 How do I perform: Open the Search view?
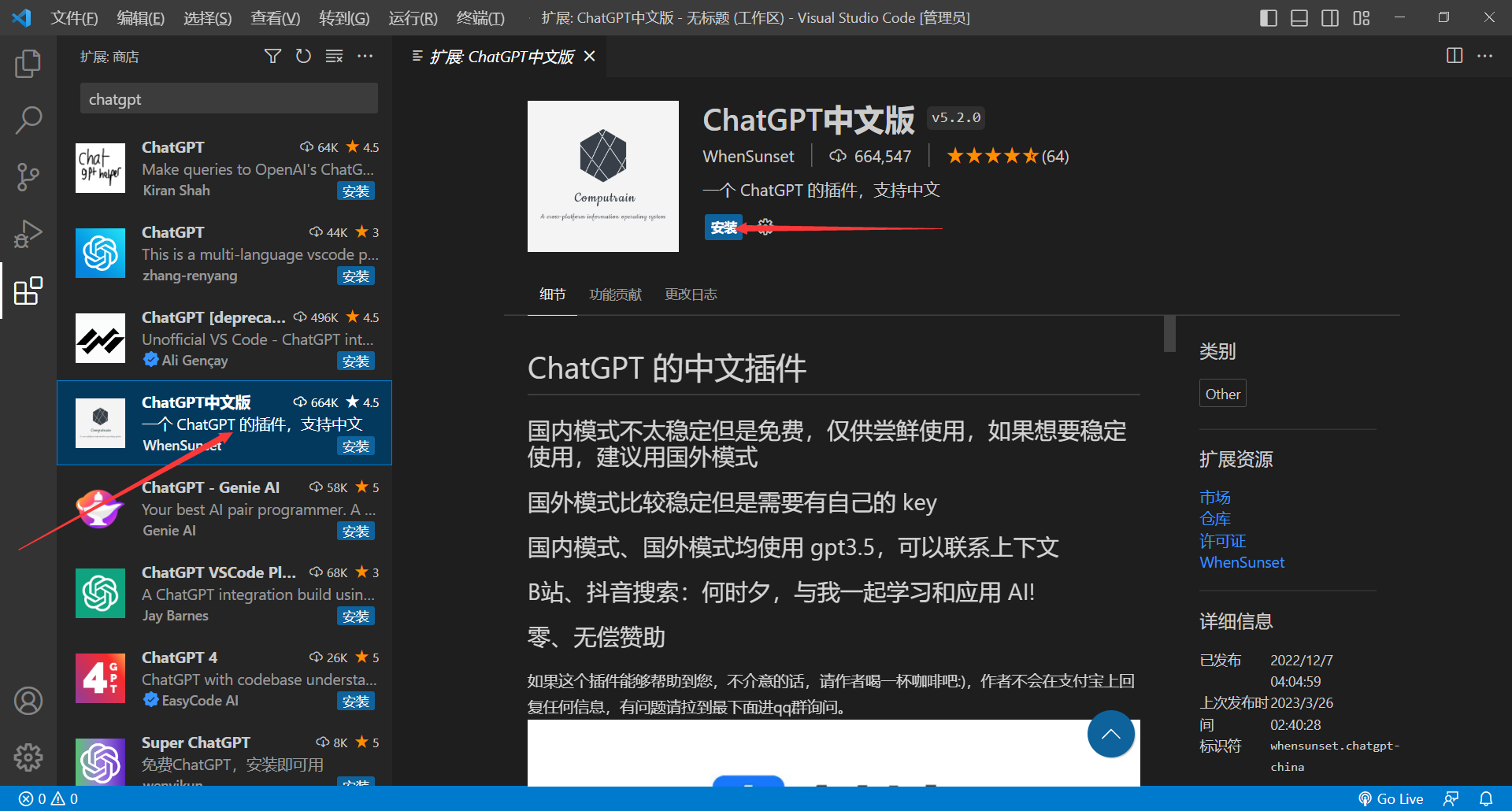(x=28, y=120)
